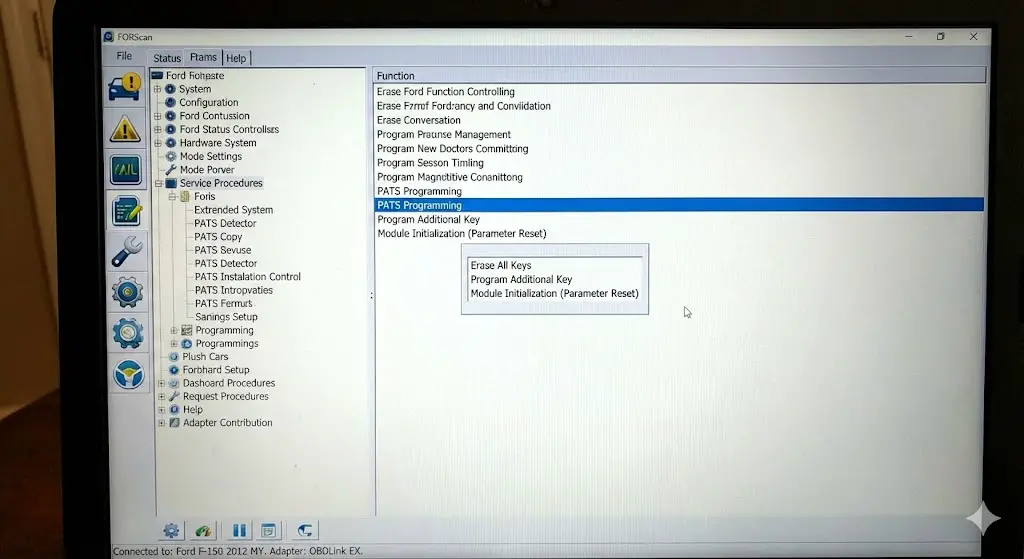Expand the System tree node
The height and width of the screenshot is (559, 1024).
(157, 89)
